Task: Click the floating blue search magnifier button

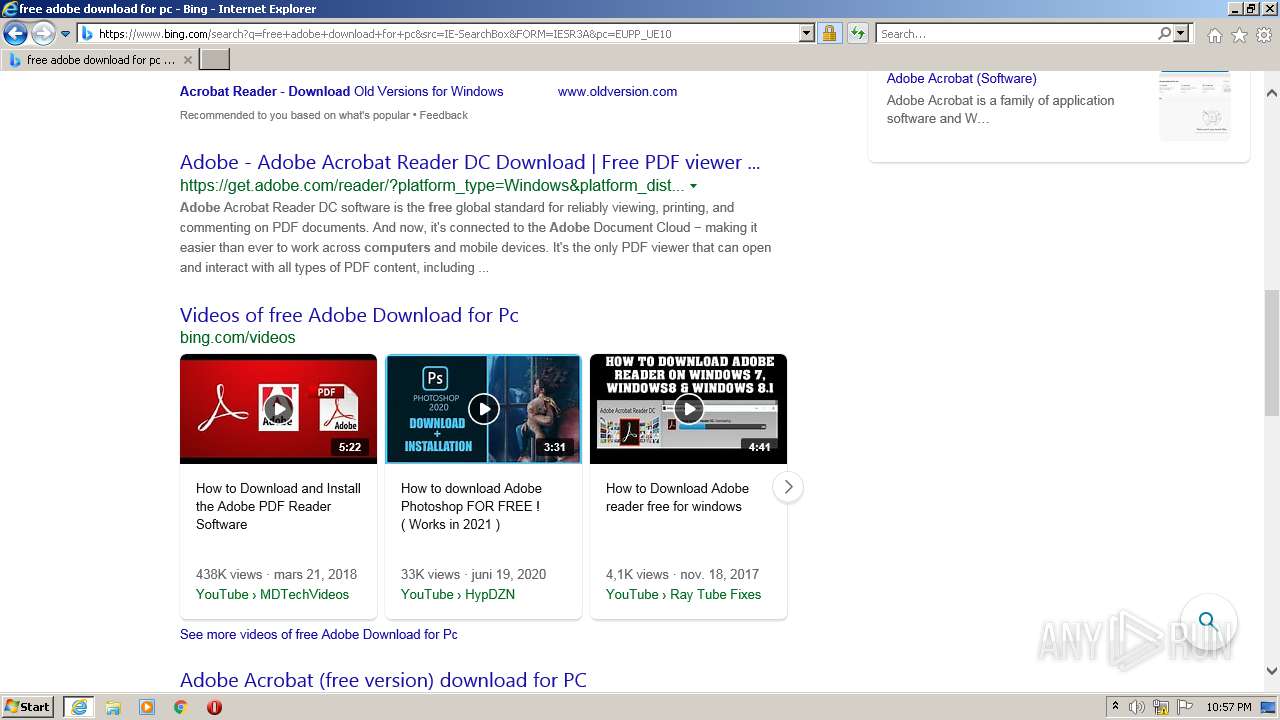Action: (1208, 621)
